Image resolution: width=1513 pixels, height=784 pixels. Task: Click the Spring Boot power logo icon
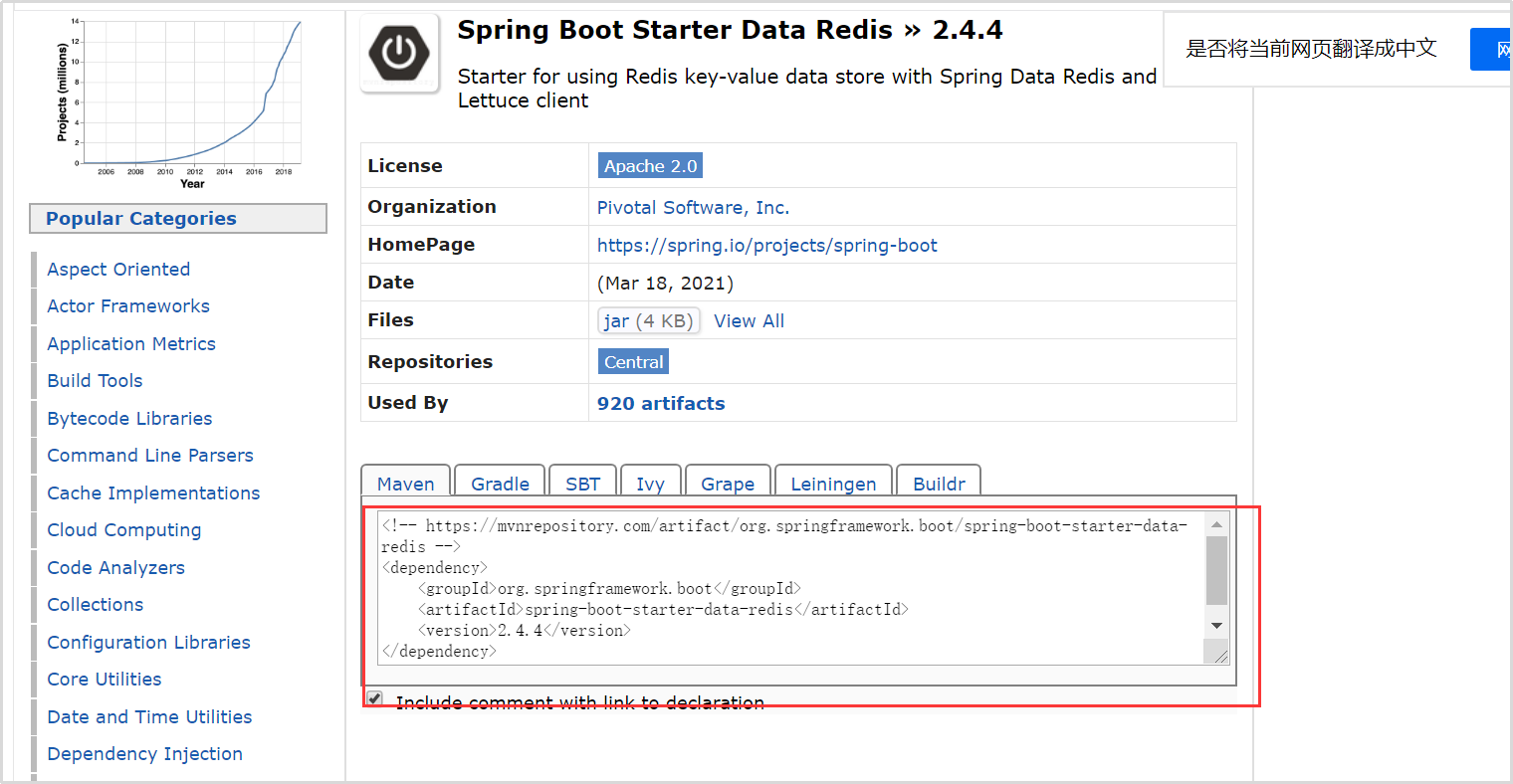(x=399, y=53)
